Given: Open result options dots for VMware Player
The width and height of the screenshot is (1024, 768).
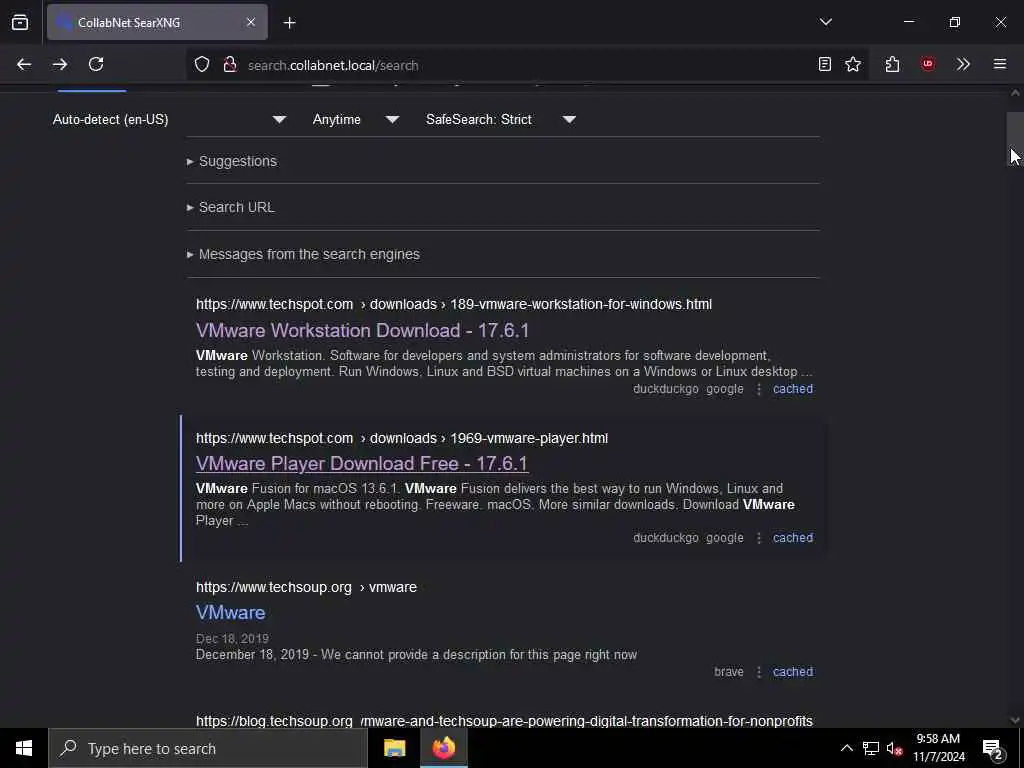Looking at the screenshot, I should pos(759,538).
